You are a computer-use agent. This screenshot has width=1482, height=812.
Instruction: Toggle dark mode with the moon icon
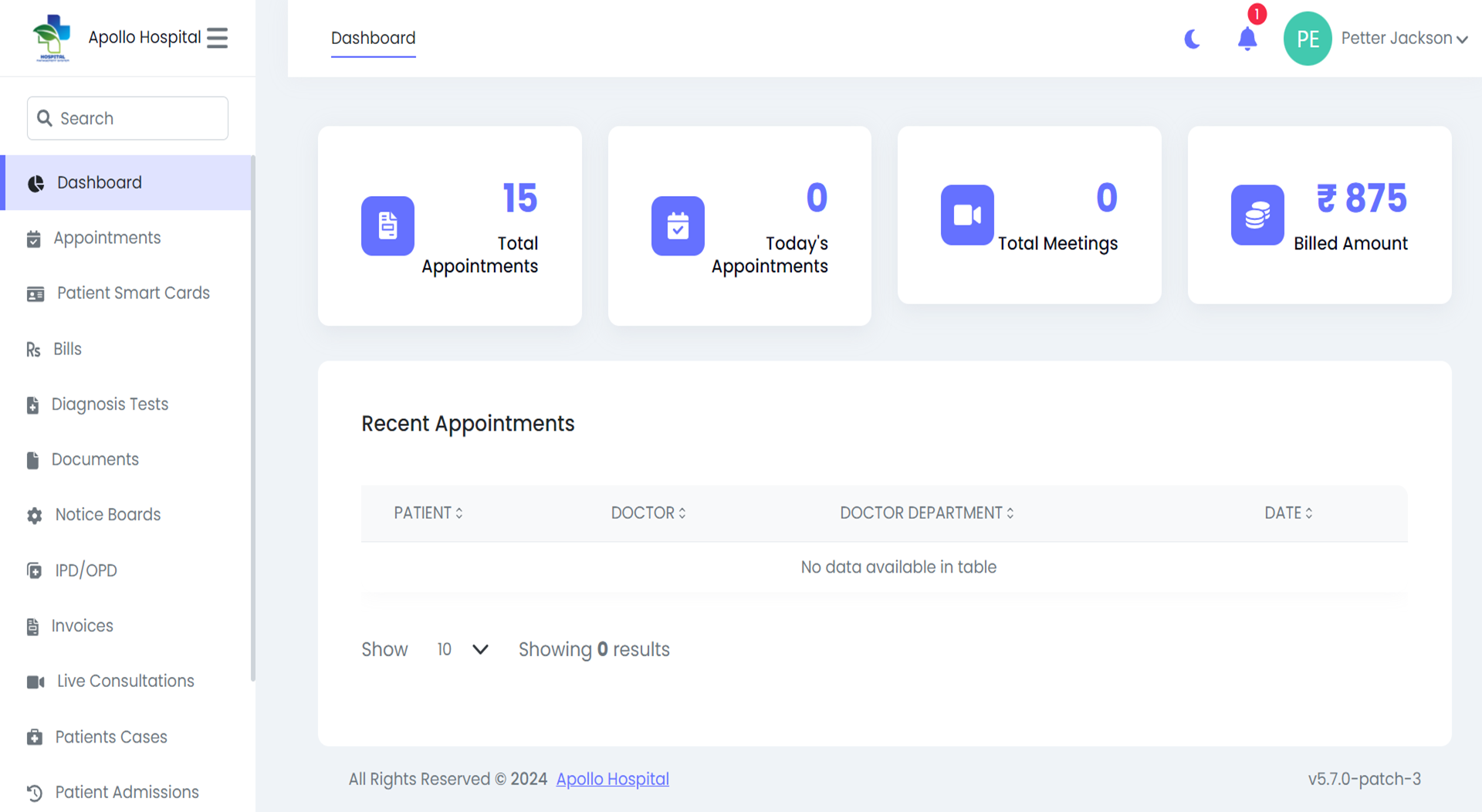click(x=1192, y=39)
